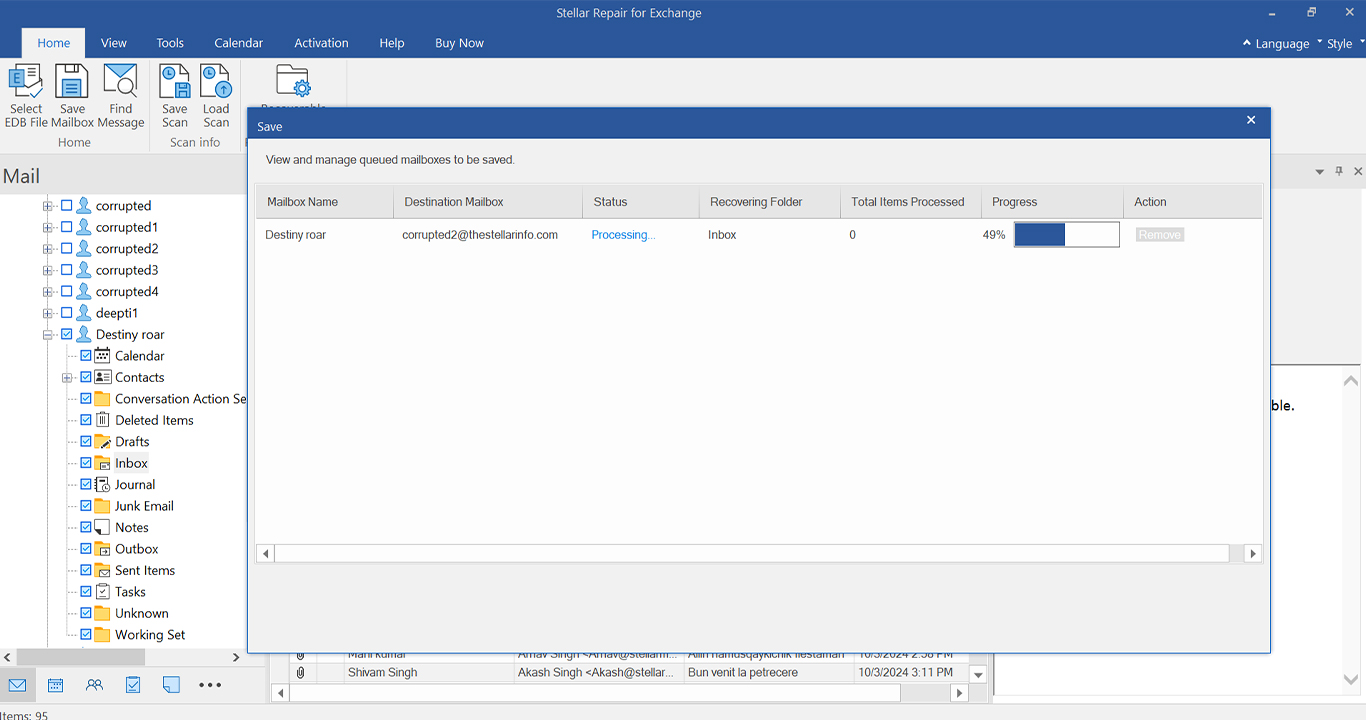Uncheck the Destiny roar mailbox checkbox
Image resolution: width=1366 pixels, height=720 pixels.
click(67, 334)
